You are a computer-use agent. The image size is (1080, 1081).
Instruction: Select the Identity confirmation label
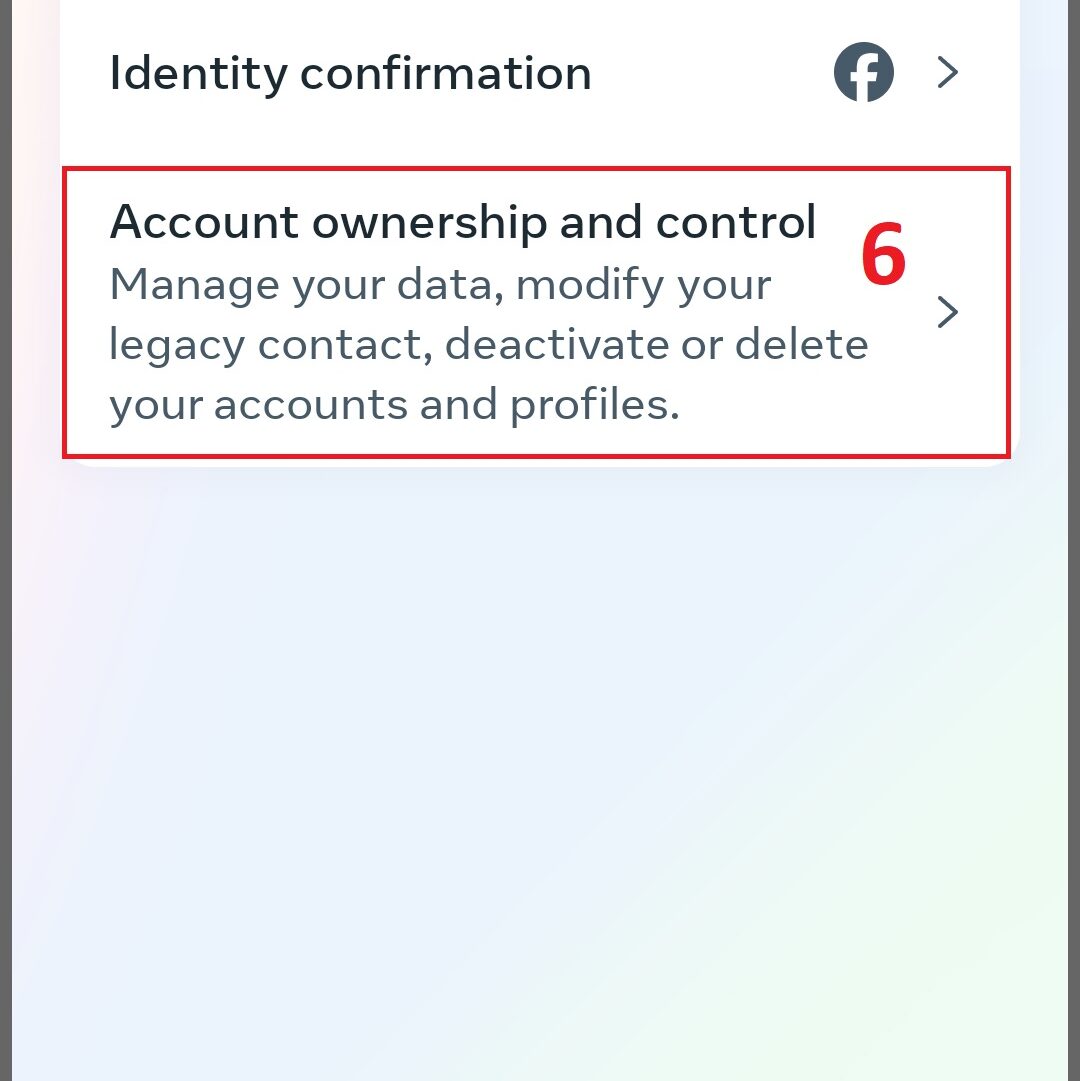(x=350, y=73)
